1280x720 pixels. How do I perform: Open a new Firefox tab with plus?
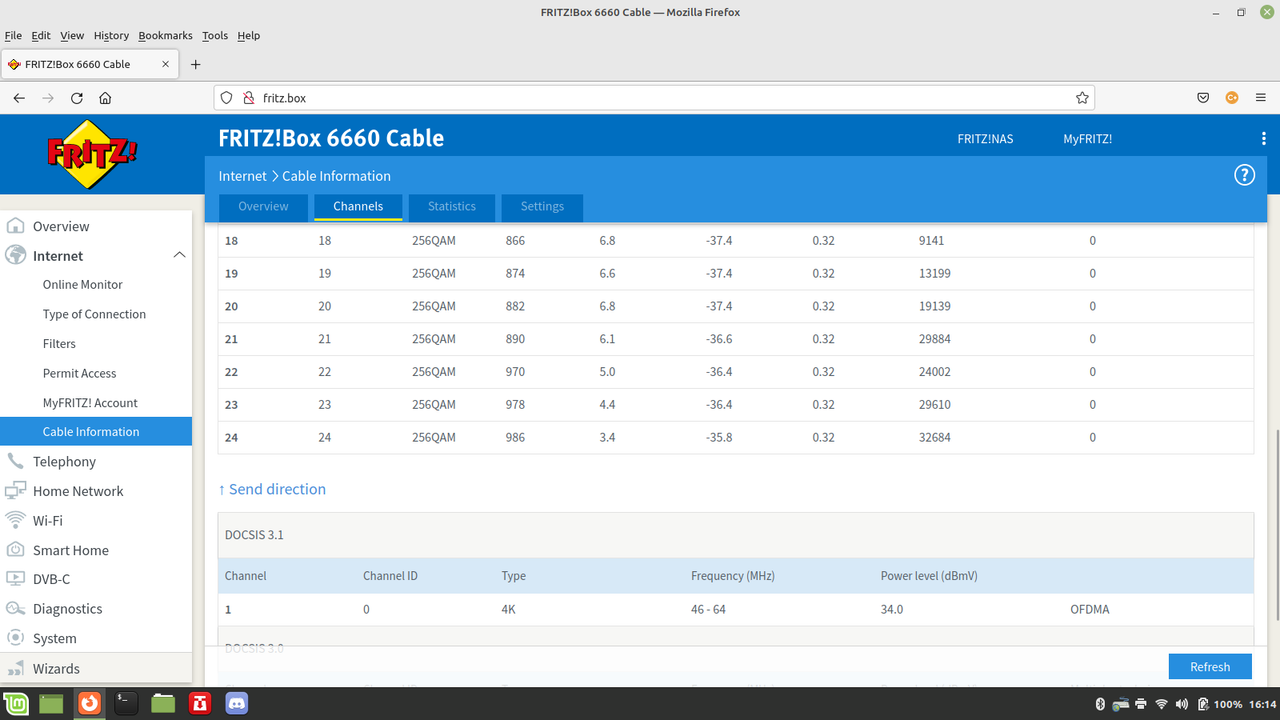[196, 64]
